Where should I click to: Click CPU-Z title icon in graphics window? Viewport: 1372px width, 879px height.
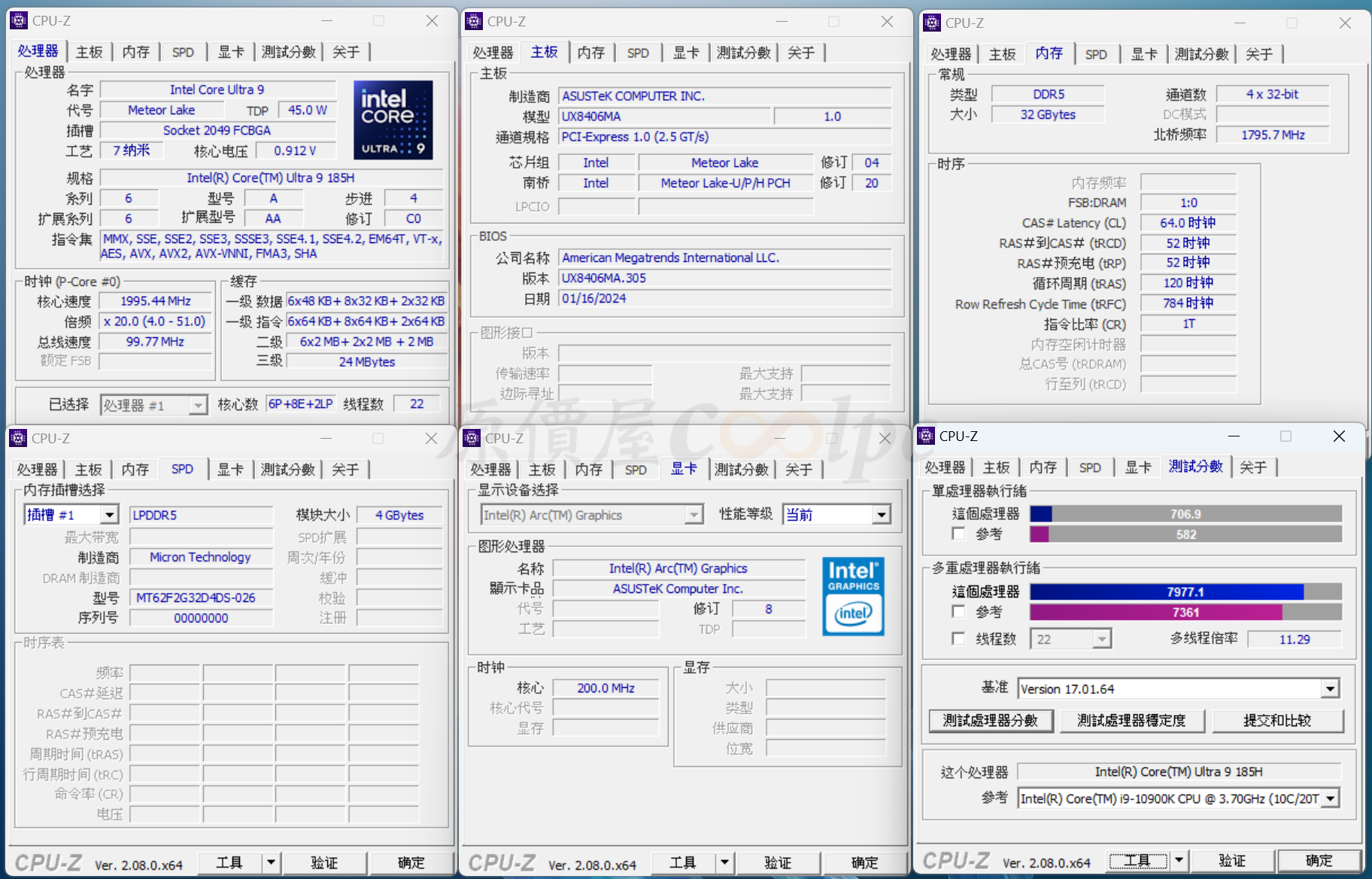click(472, 438)
